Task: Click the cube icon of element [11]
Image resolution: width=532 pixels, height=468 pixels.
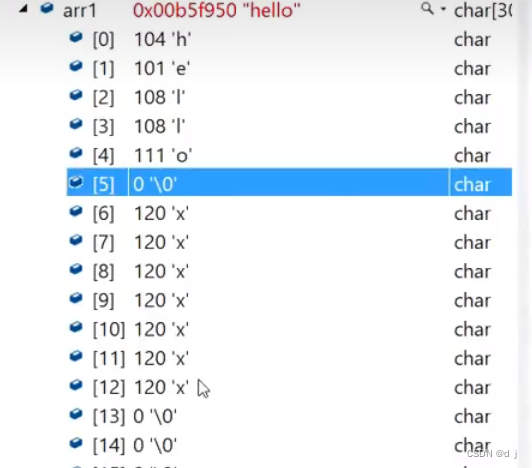Action: click(76, 356)
